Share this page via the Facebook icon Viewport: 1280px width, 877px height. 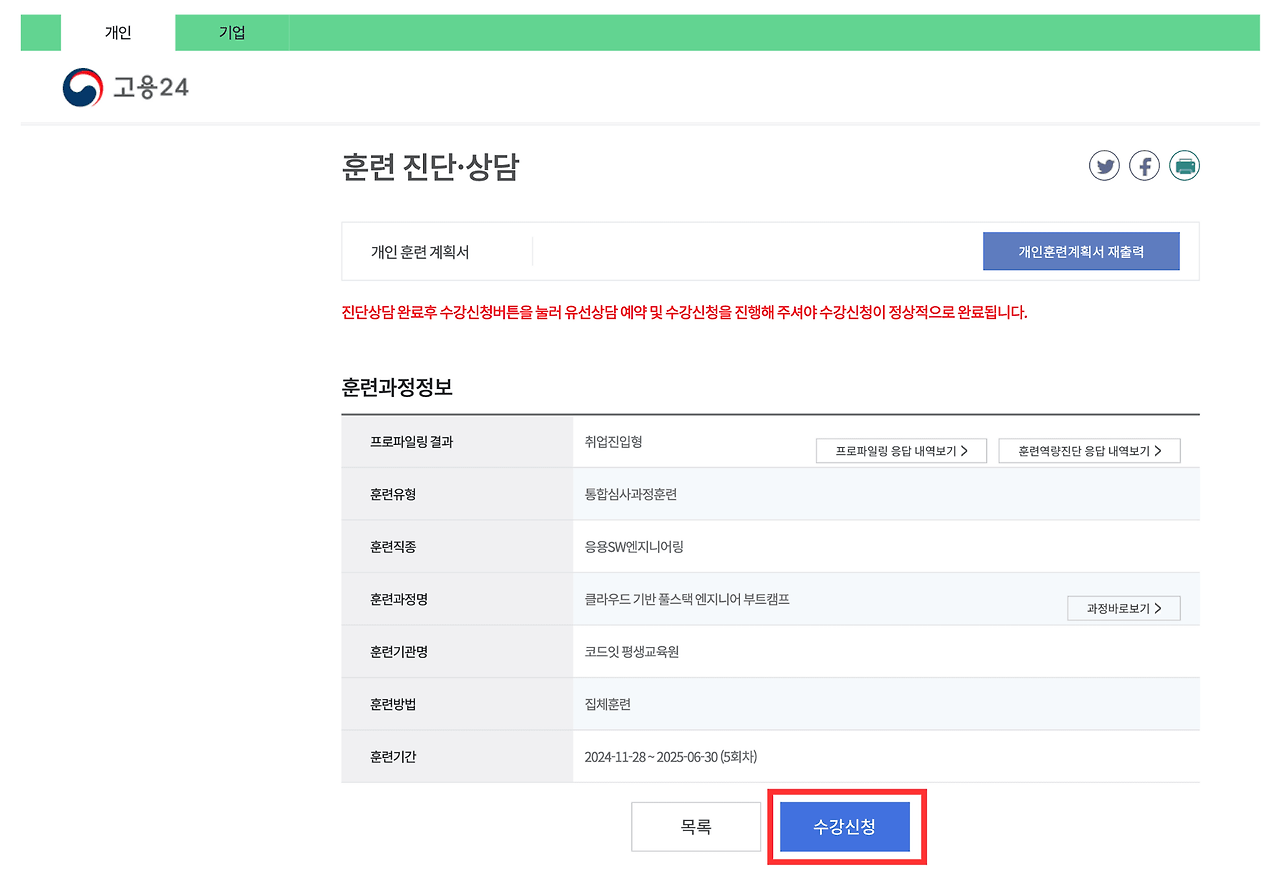1144,165
